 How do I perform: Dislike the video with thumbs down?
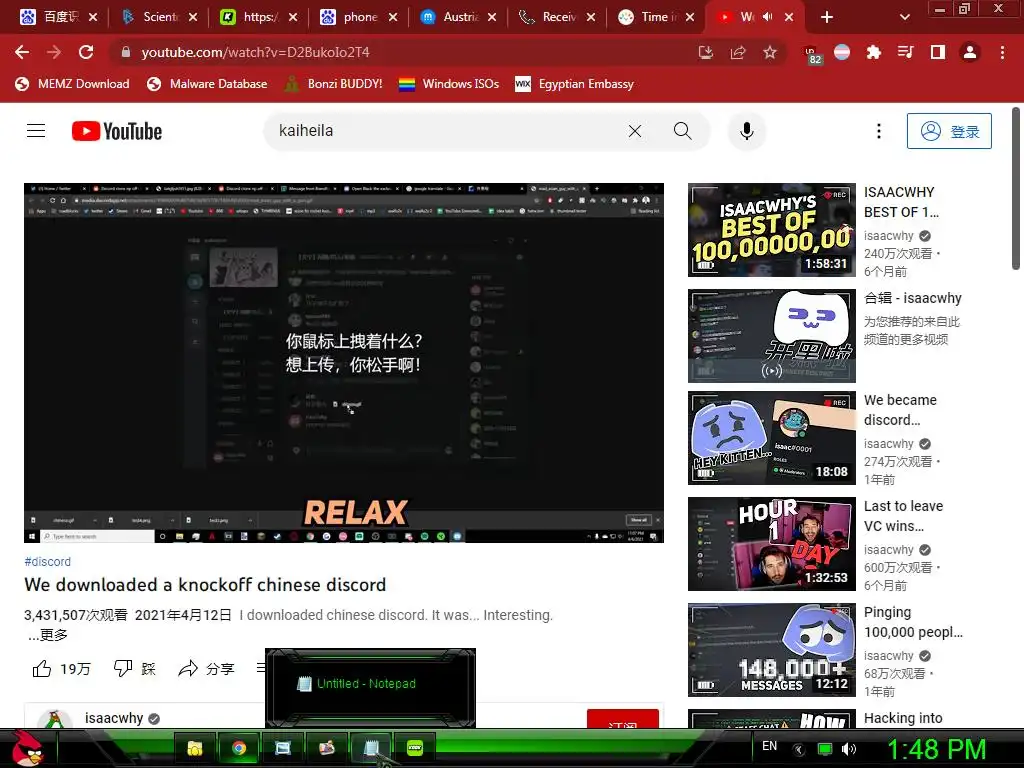coord(135,669)
